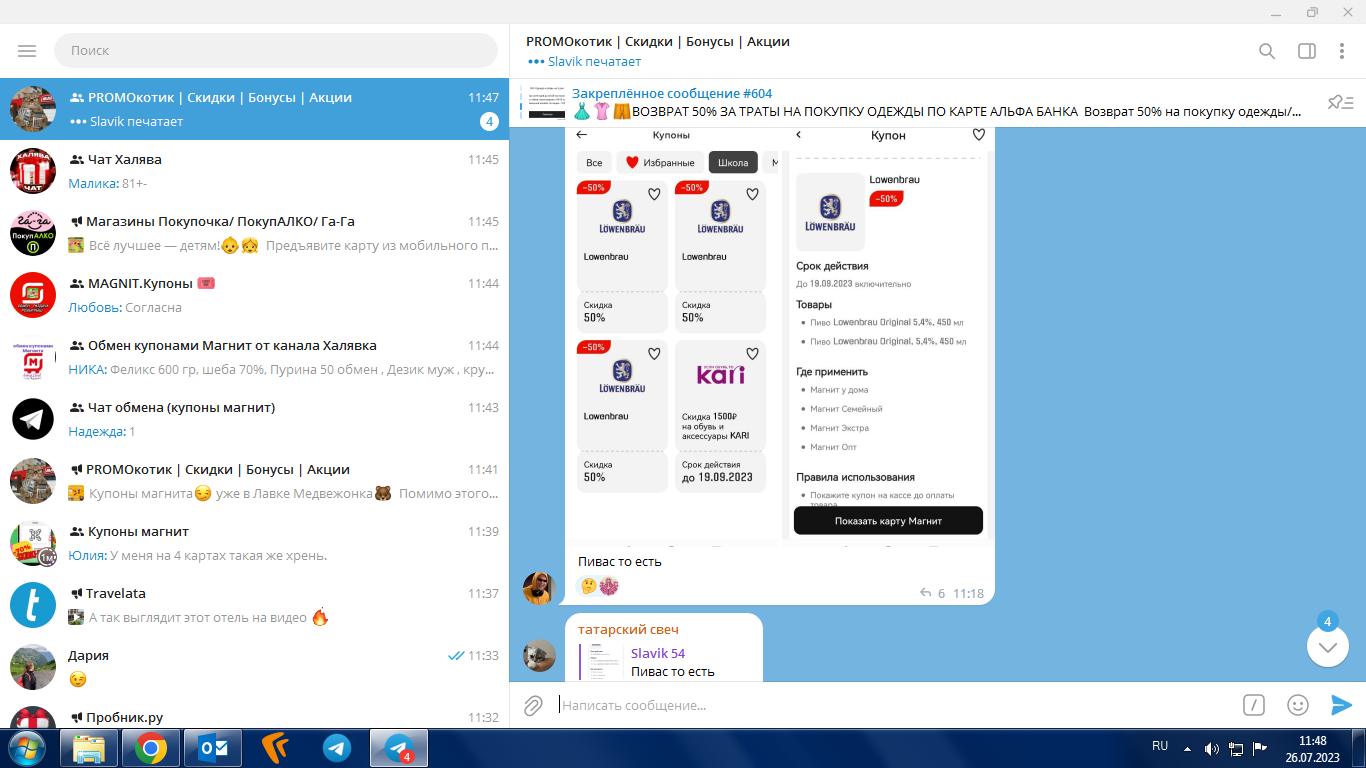Open the Windows Start menu

click(26, 747)
